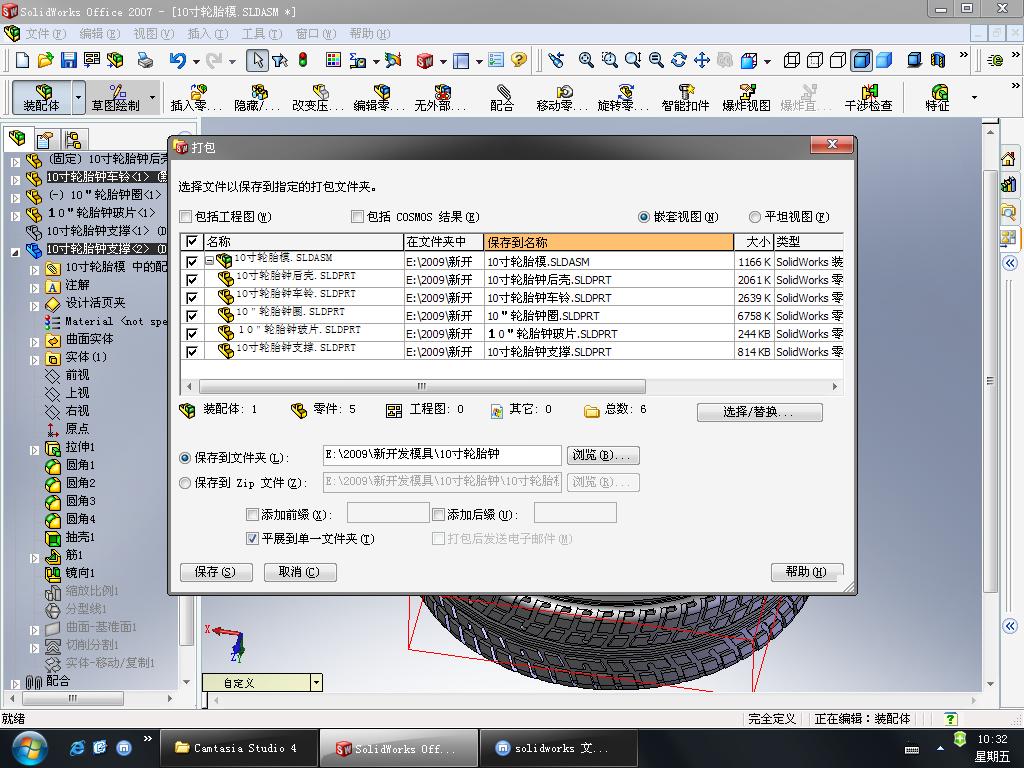1024x768 pixels.
Task: Click the Hide/Show Components tool
Action: [257, 97]
